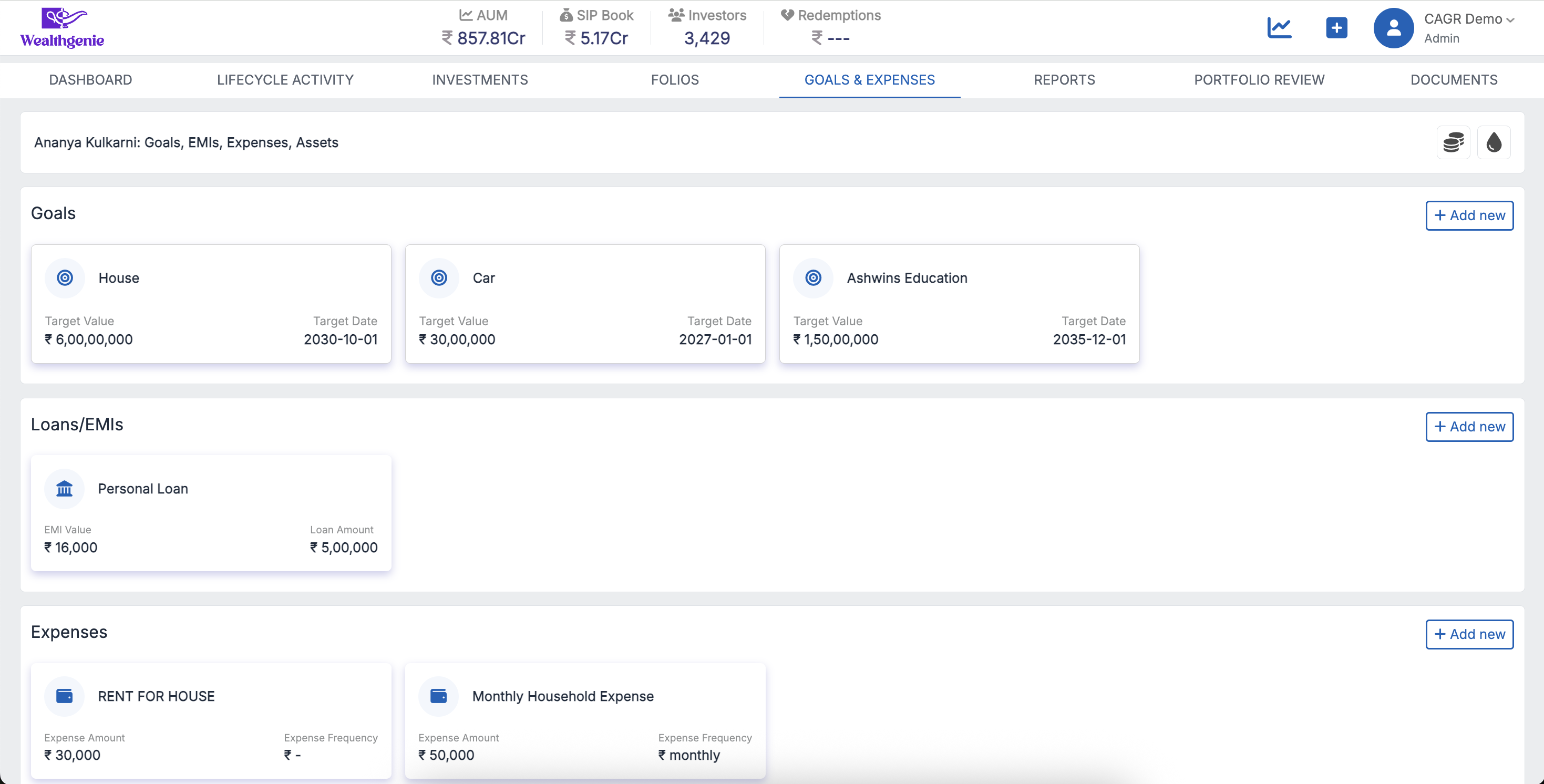
Task: Add a new Loan/EMI entry
Action: pos(1468,427)
